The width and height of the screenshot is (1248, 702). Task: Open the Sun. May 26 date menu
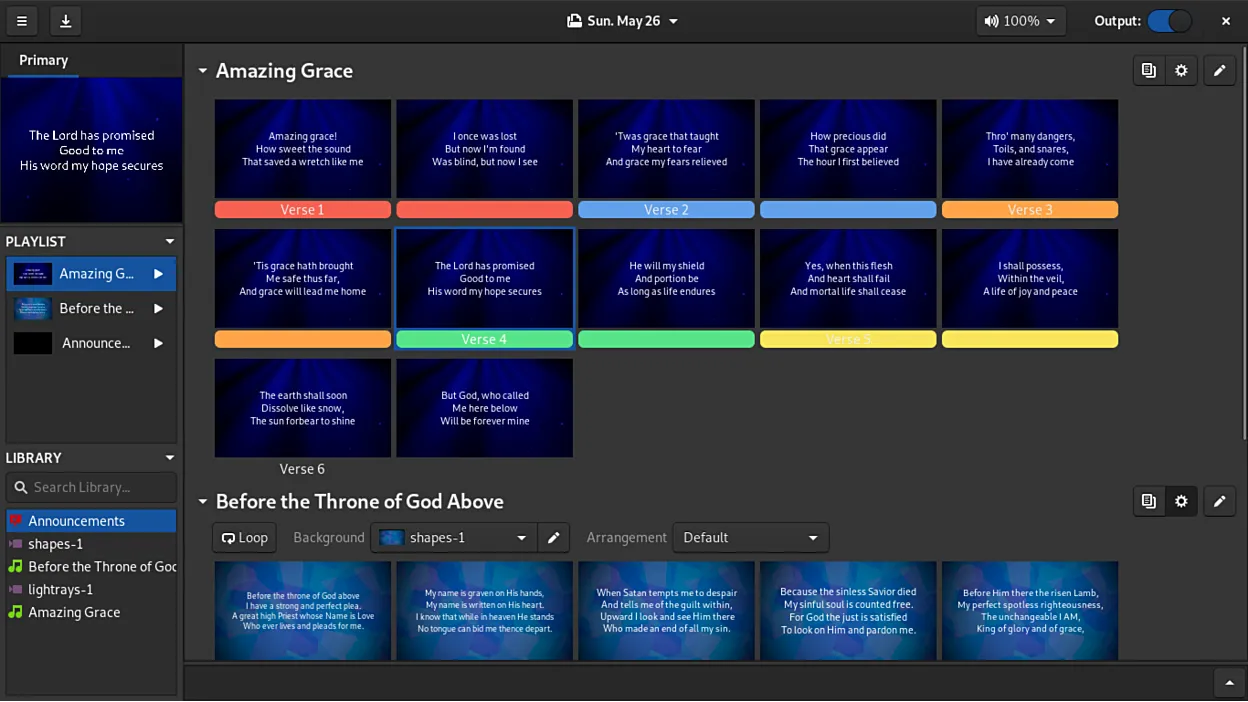pyautogui.click(x=622, y=20)
